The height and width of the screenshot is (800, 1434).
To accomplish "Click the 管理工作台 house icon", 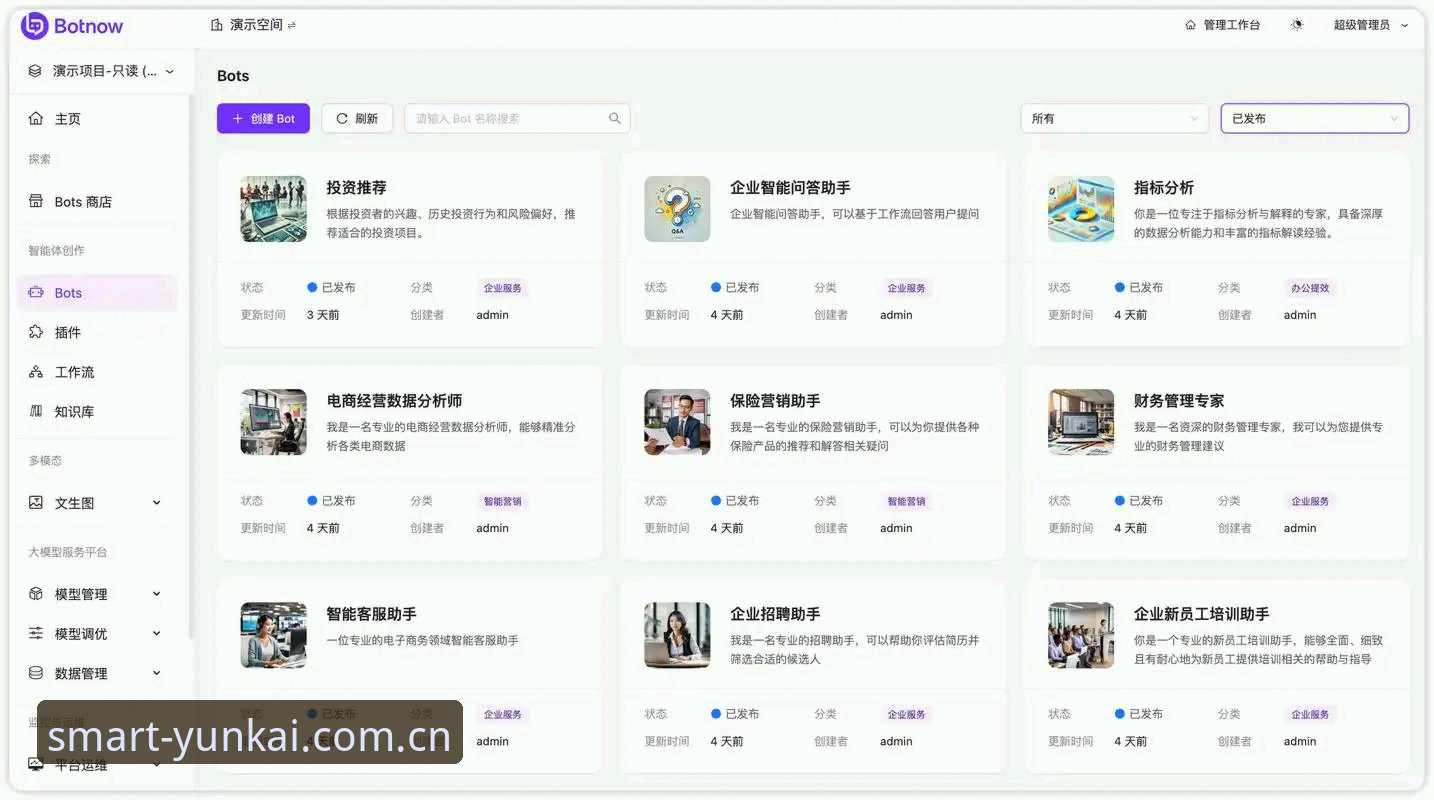I will point(1190,25).
